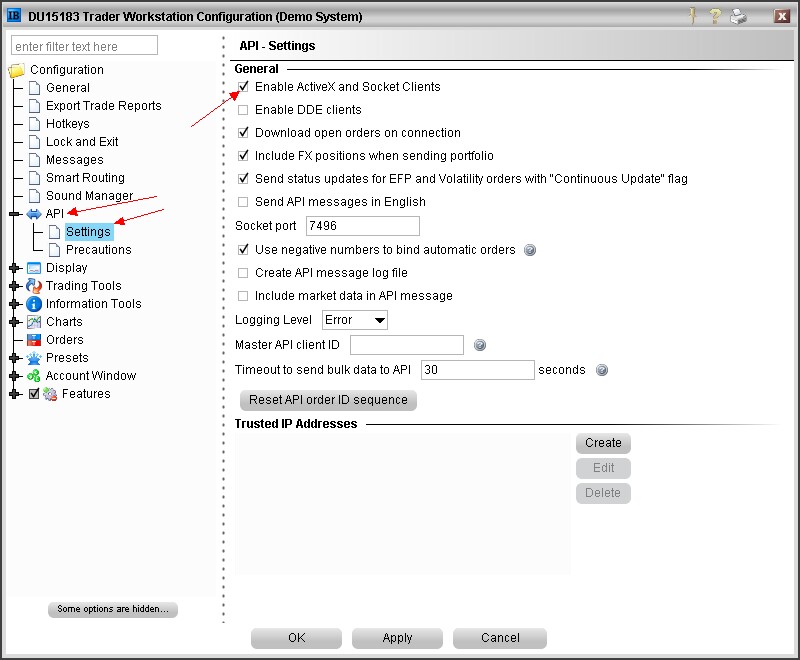Click the Presets crown icon
Viewport: 800px width, 660px height.
coord(34,358)
